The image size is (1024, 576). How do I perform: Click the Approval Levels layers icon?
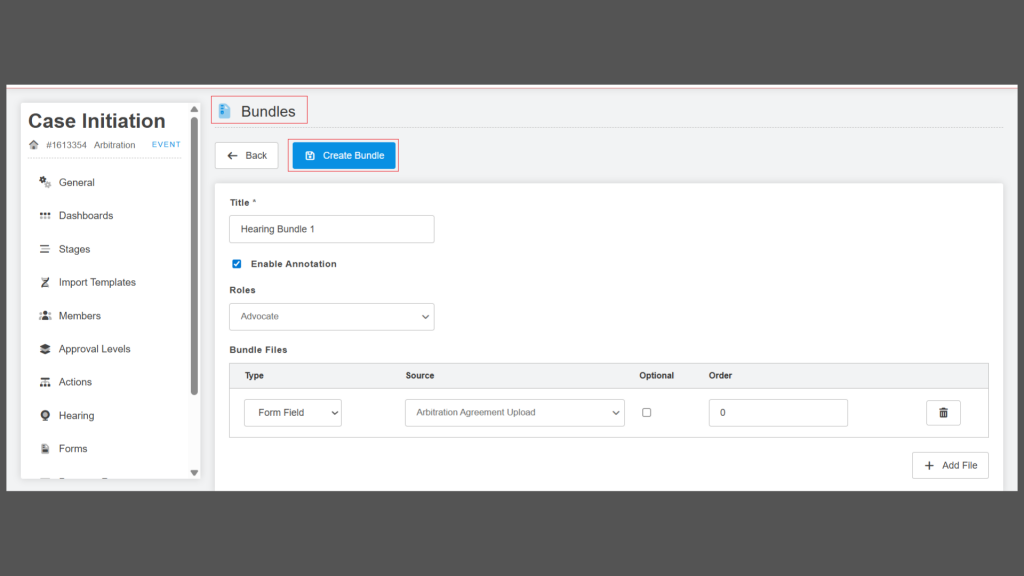pyautogui.click(x=45, y=349)
